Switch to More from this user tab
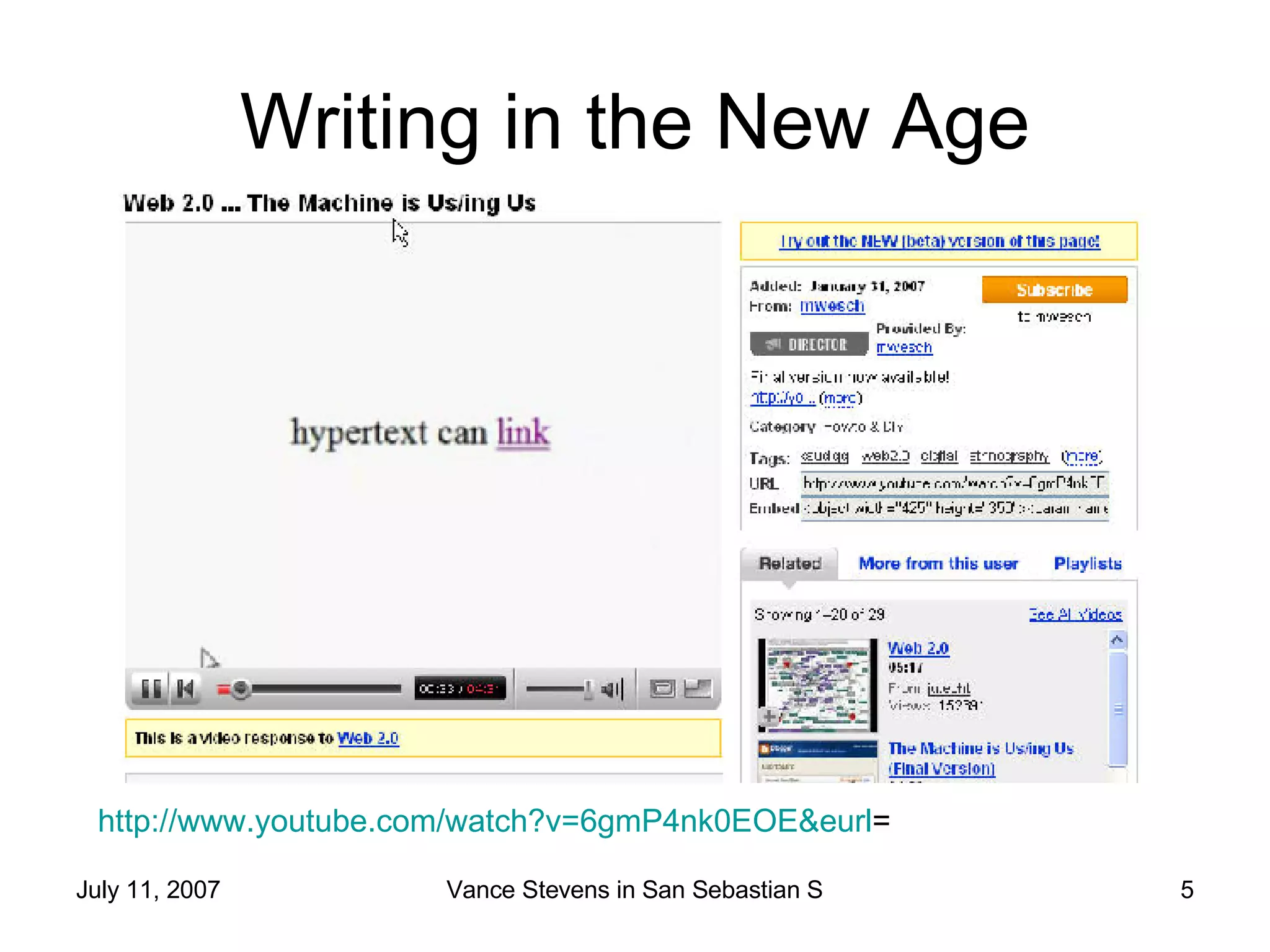The image size is (1270, 952). [938, 563]
